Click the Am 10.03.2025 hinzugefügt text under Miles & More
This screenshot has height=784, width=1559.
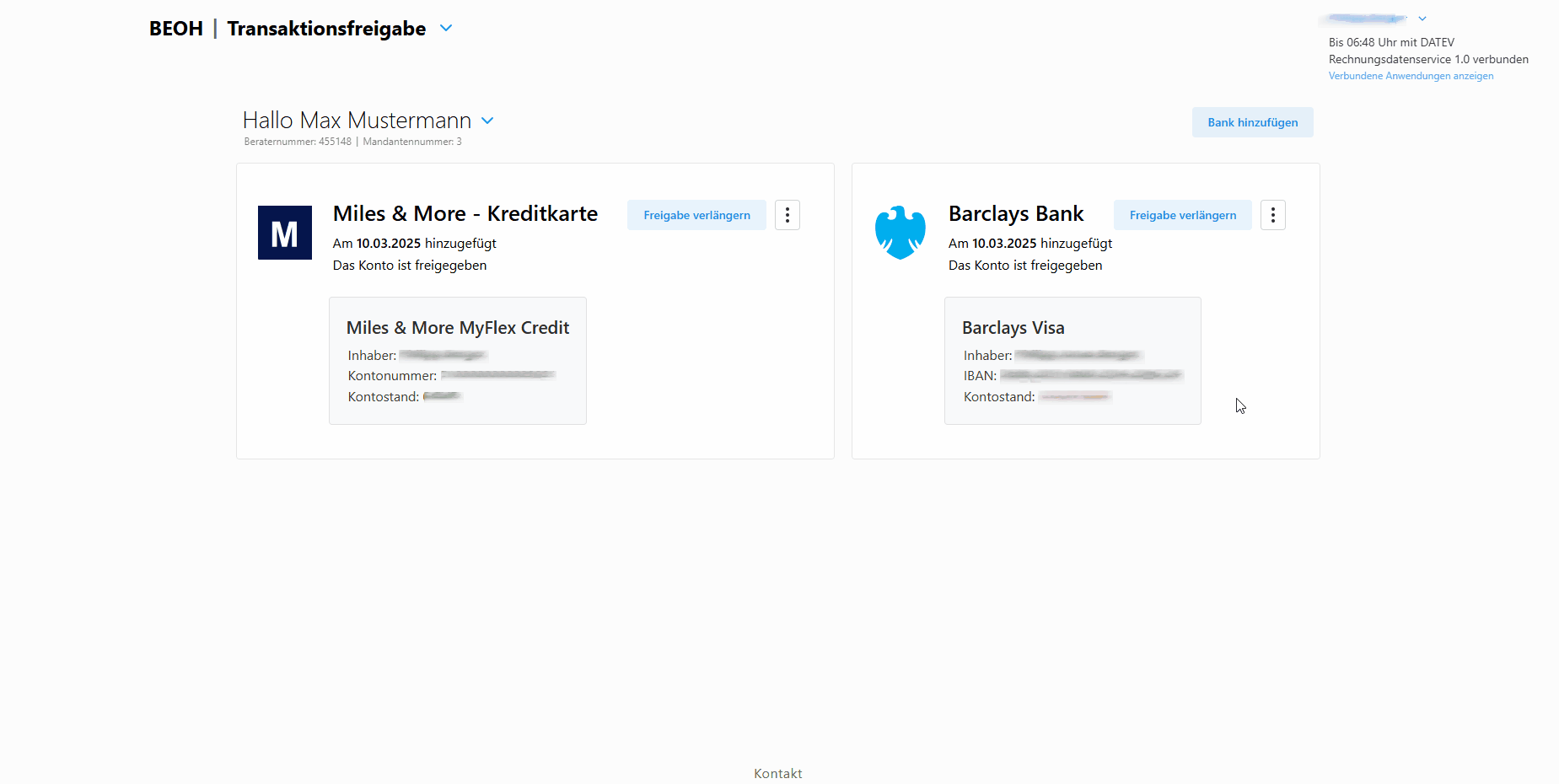coord(415,244)
